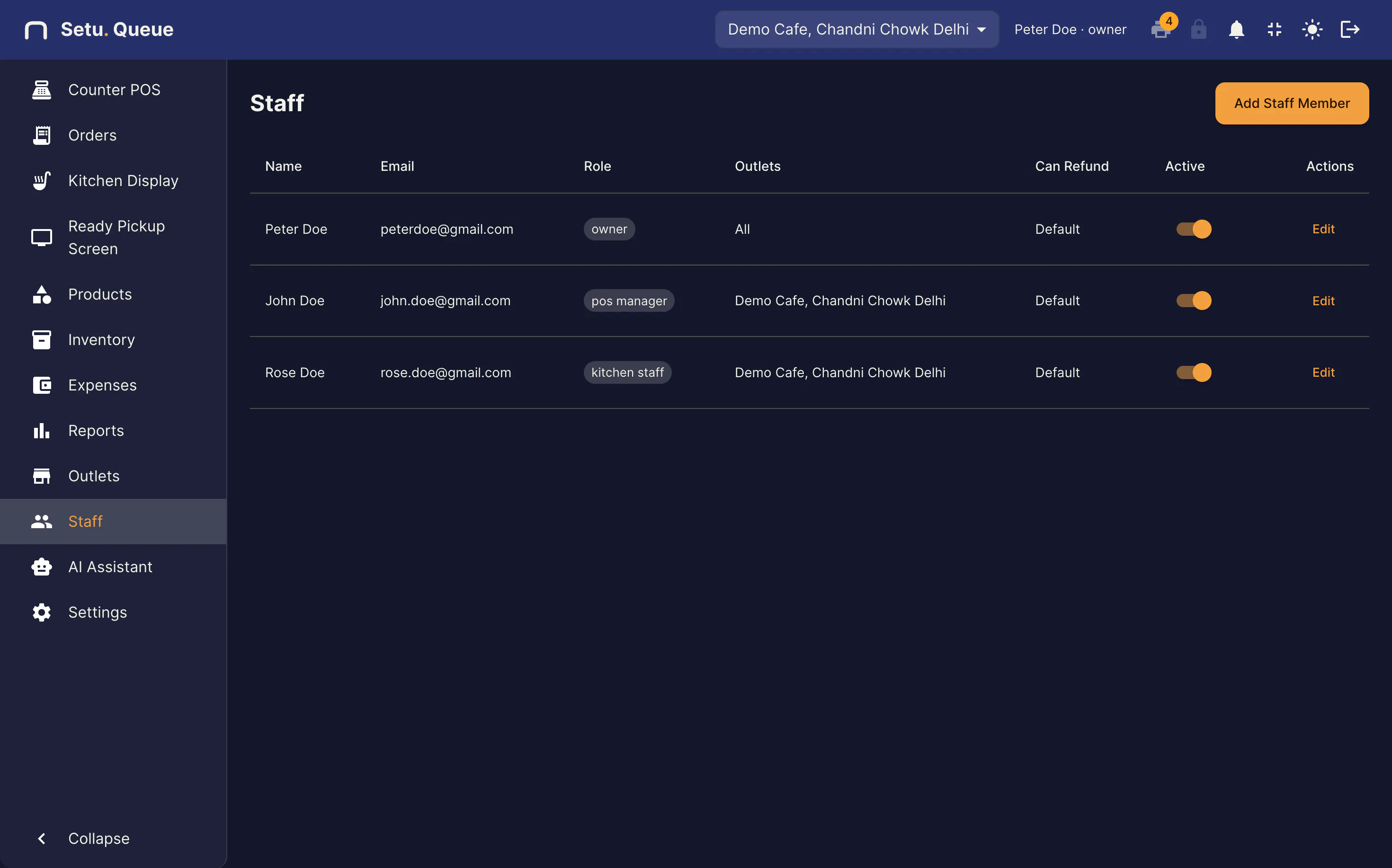Click the AI Assistant robot icon
Image resolution: width=1392 pixels, height=868 pixels.
click(x=41, y=566)
